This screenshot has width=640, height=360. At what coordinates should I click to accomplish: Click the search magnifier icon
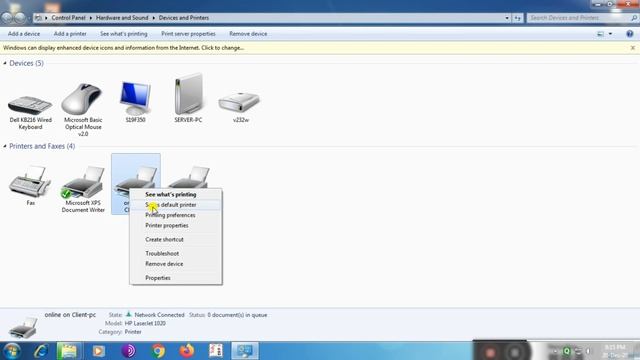pos(634,18)
